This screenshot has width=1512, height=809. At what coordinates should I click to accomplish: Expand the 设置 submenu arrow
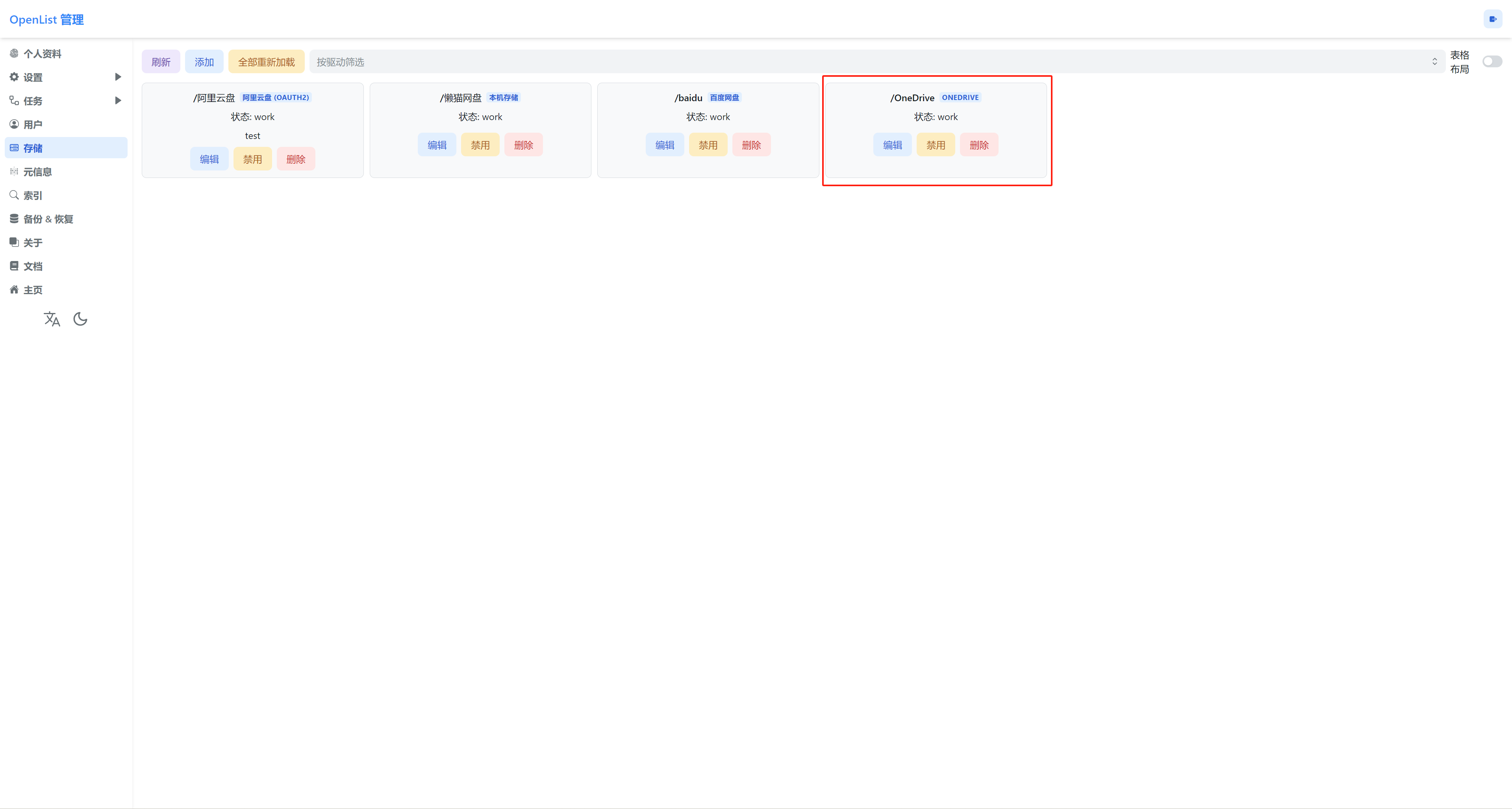tap(118, 77)
